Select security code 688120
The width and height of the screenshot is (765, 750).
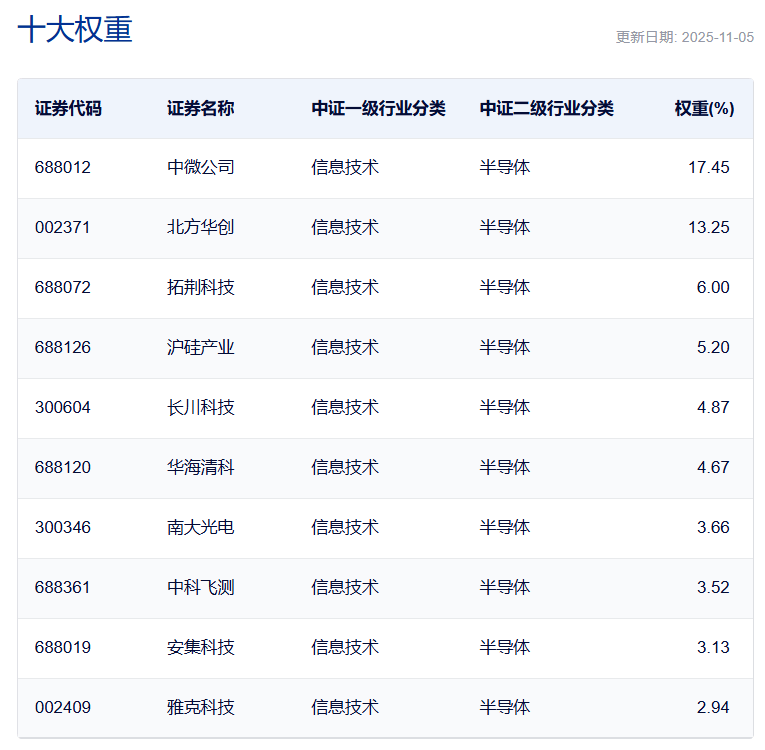[62, 467]
